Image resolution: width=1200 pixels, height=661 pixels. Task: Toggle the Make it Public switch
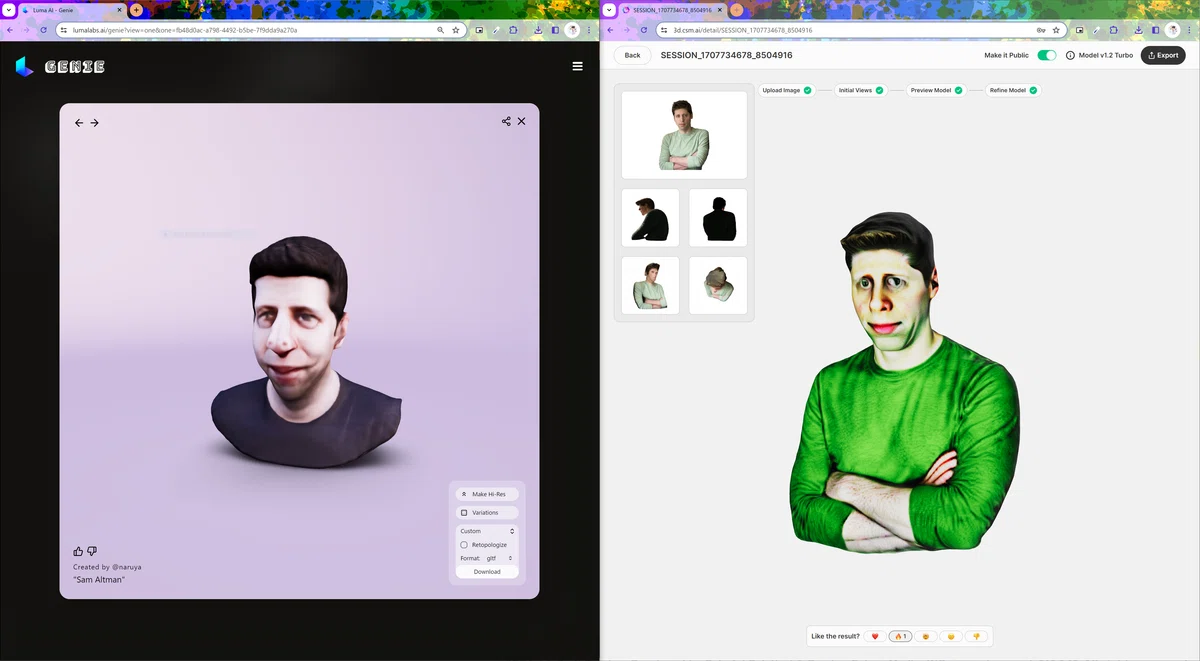point(1047,55)
